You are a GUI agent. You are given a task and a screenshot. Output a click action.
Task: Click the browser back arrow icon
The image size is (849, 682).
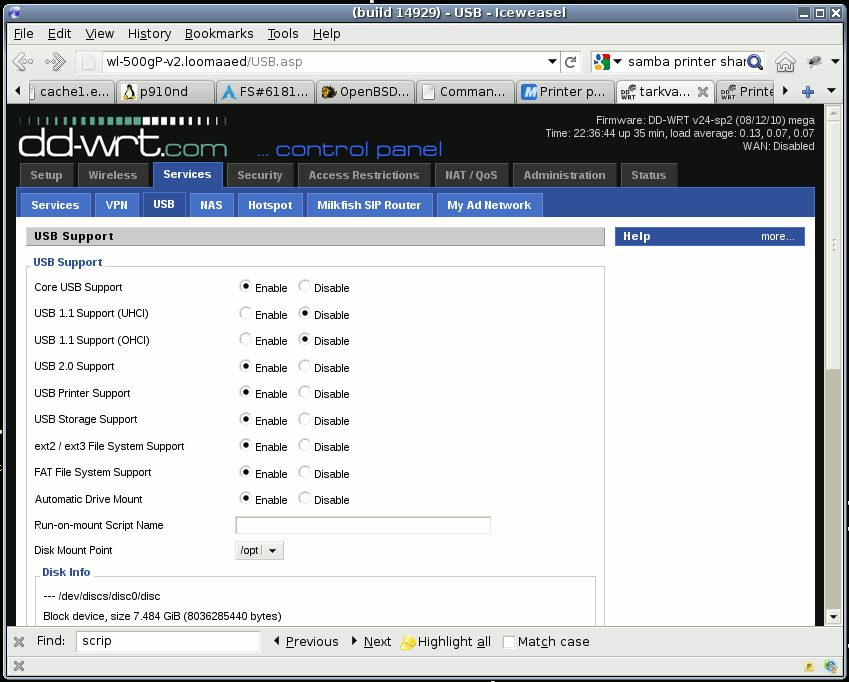pos(23,62)
